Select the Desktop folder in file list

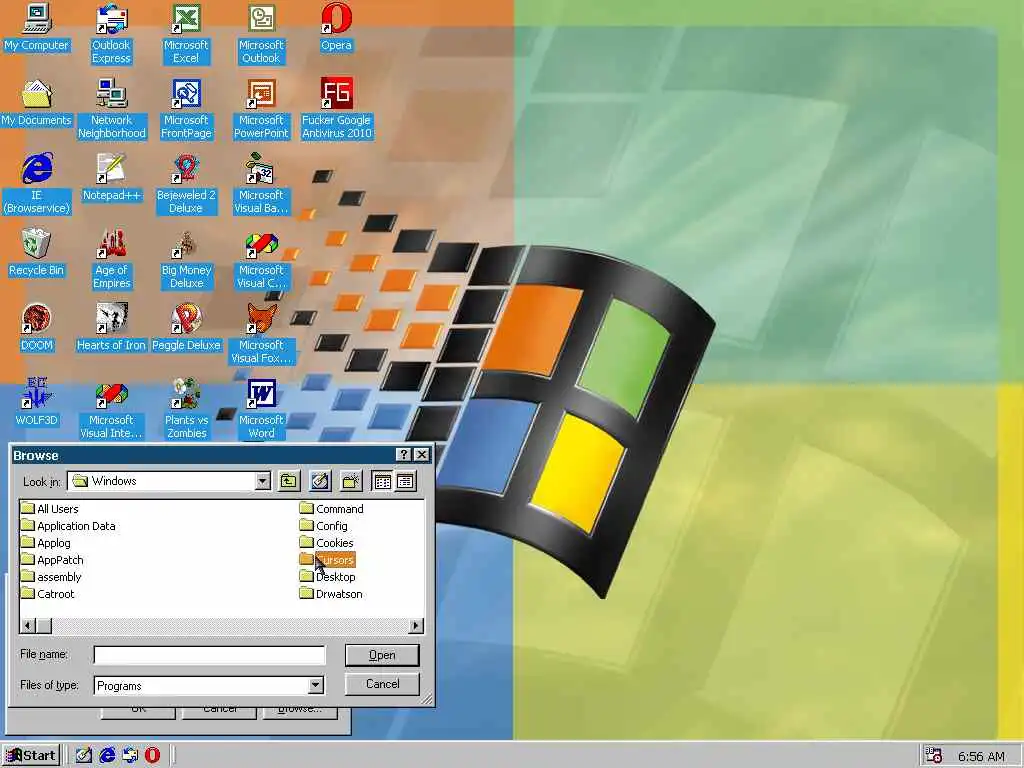[x=328, y=577]
